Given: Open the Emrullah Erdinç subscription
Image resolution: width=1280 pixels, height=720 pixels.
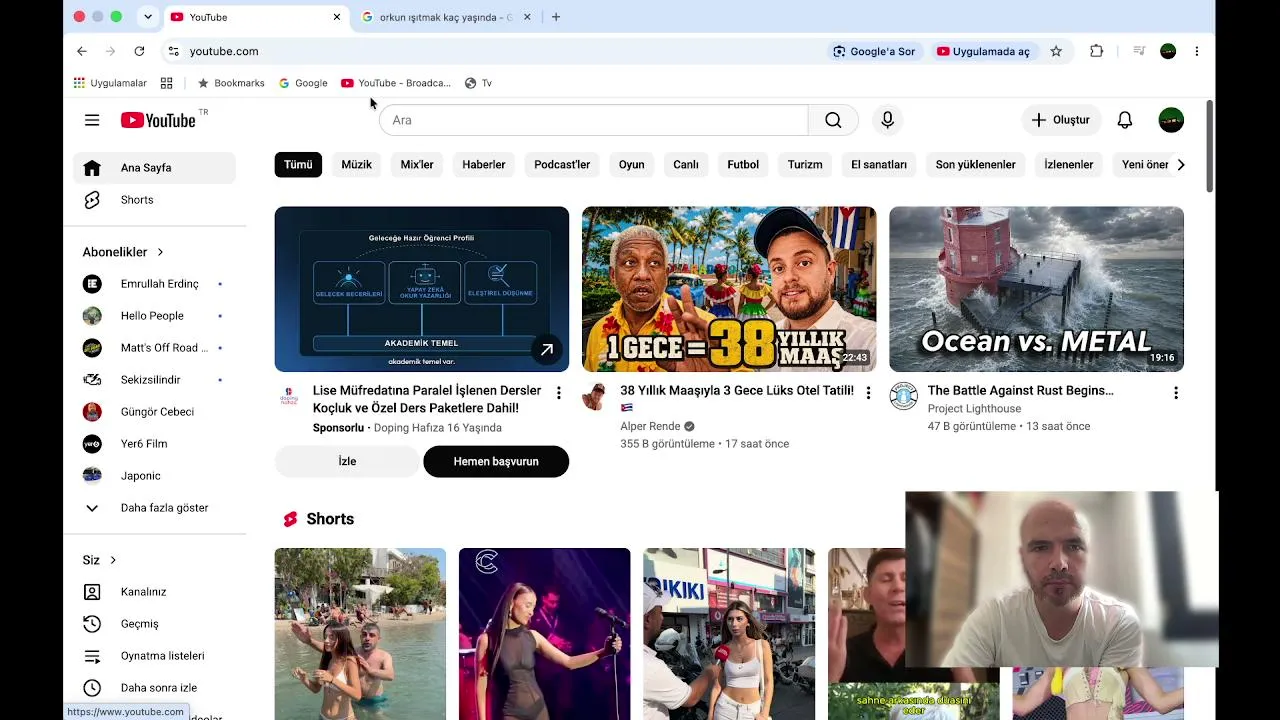Looking at the screenshot, I should [x=154, y=284].
